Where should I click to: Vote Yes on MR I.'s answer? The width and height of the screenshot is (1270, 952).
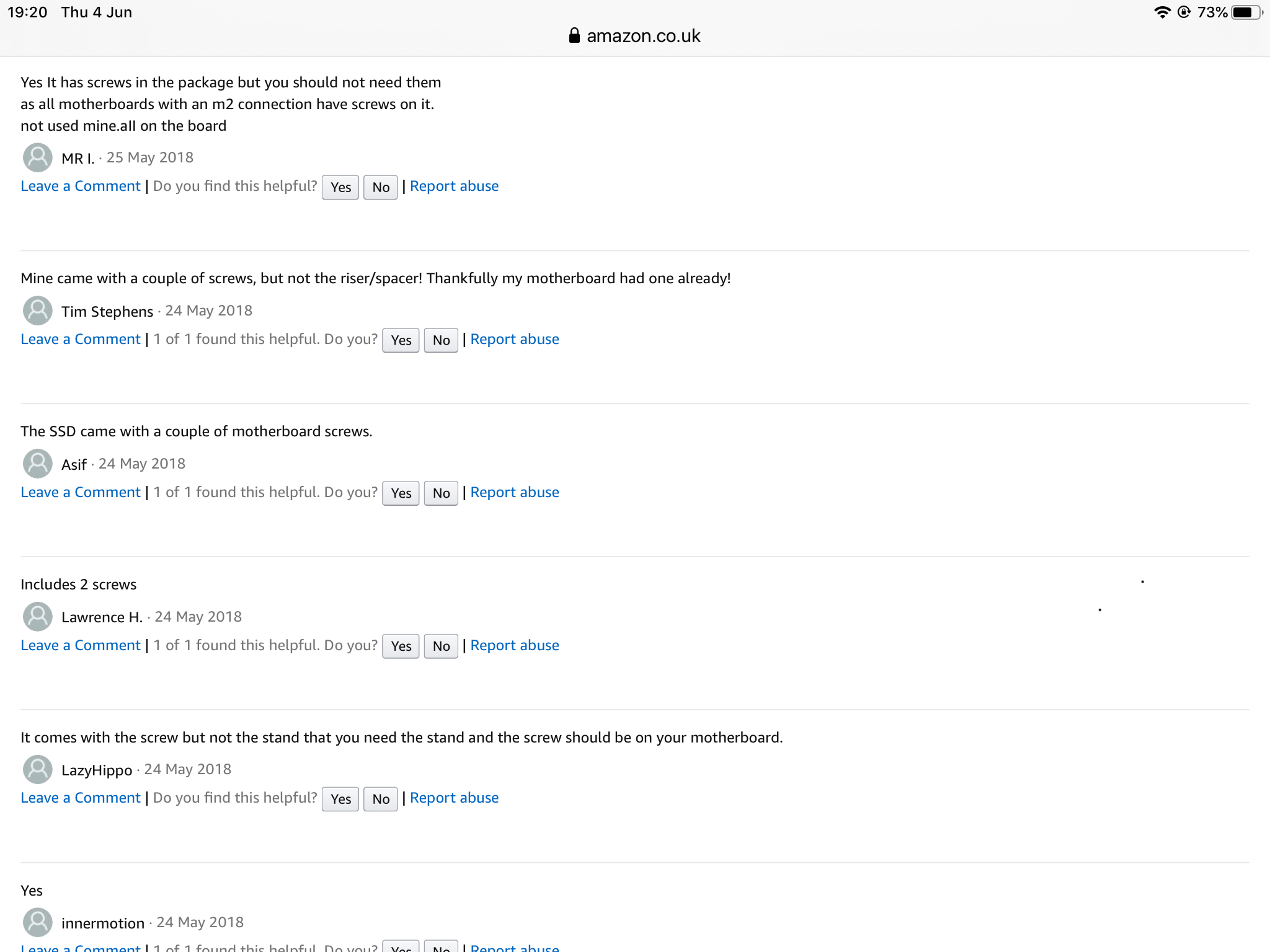(x=340, y=187)
